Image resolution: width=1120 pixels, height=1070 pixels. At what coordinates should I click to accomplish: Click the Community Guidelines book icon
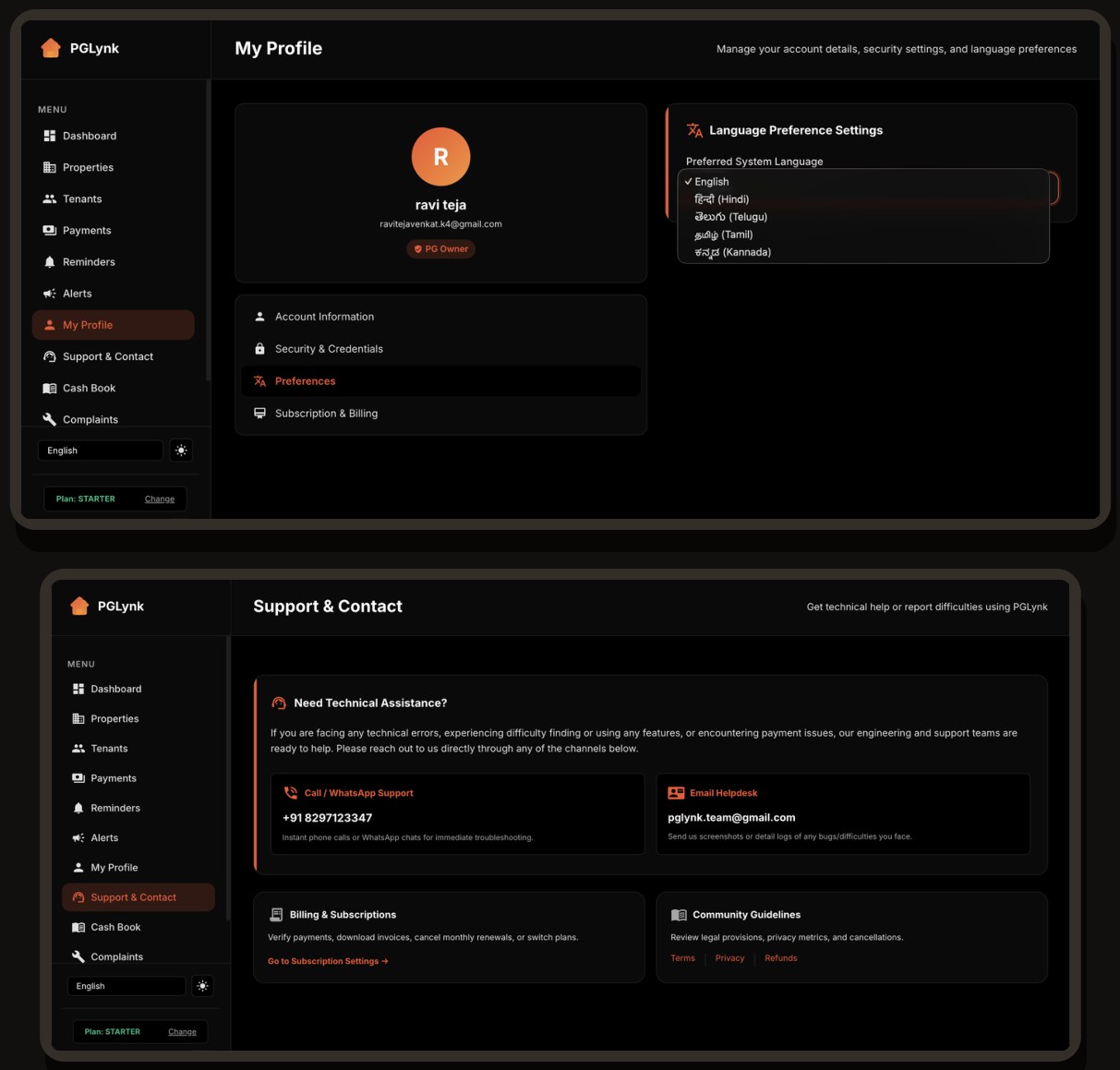click(679, 915)
